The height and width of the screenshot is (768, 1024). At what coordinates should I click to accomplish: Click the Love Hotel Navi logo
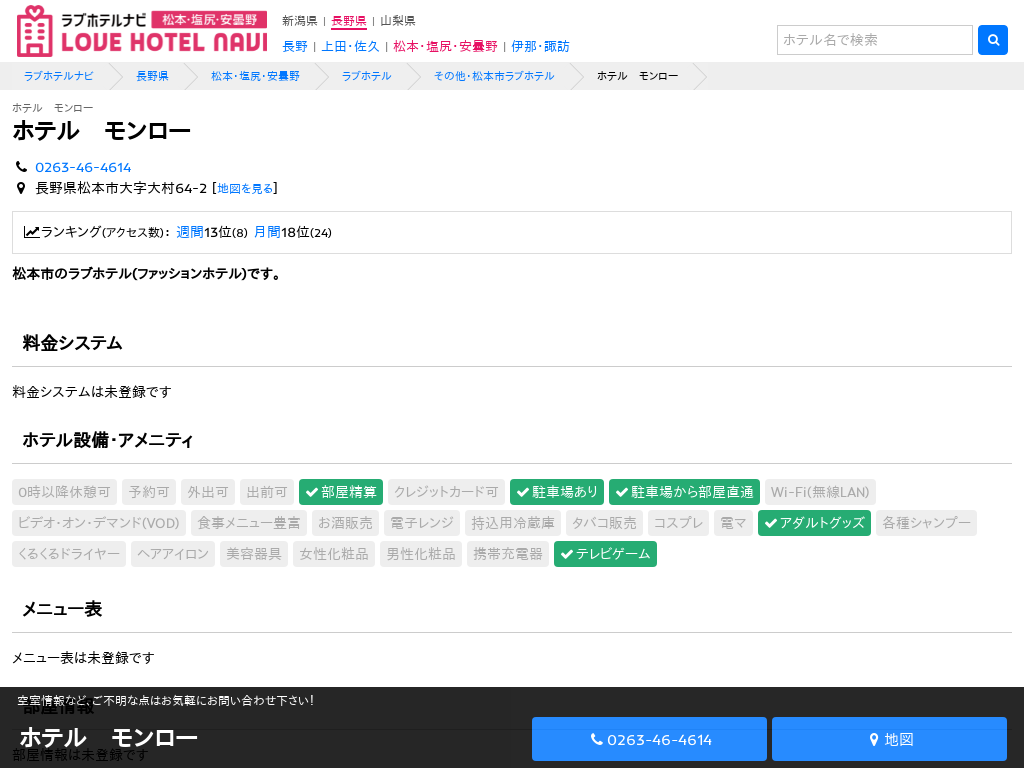click(x=142, y=31)
